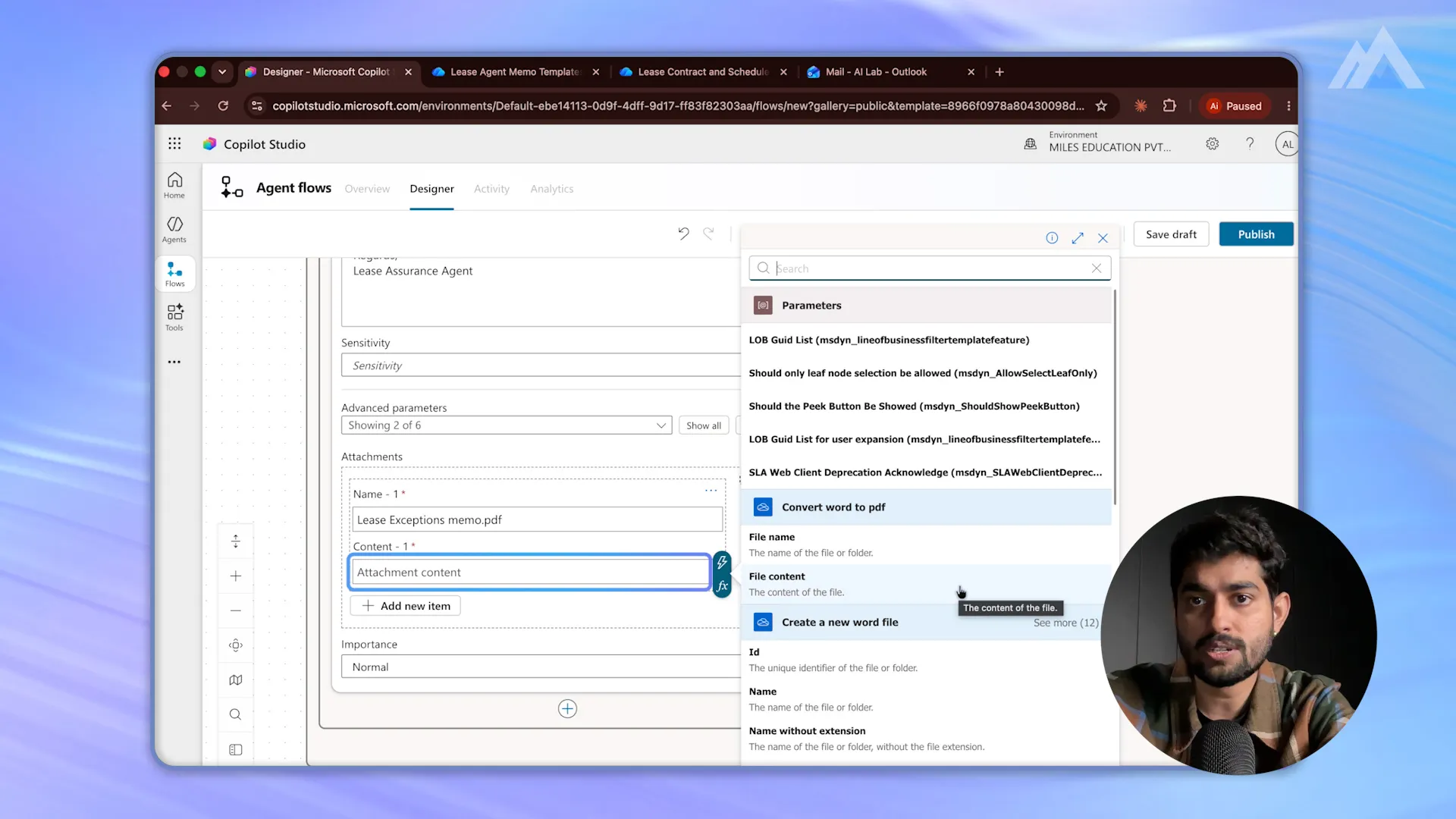Publish the agent flow
Viewport: 1456px width, 819px height.
coord(1256,234)
